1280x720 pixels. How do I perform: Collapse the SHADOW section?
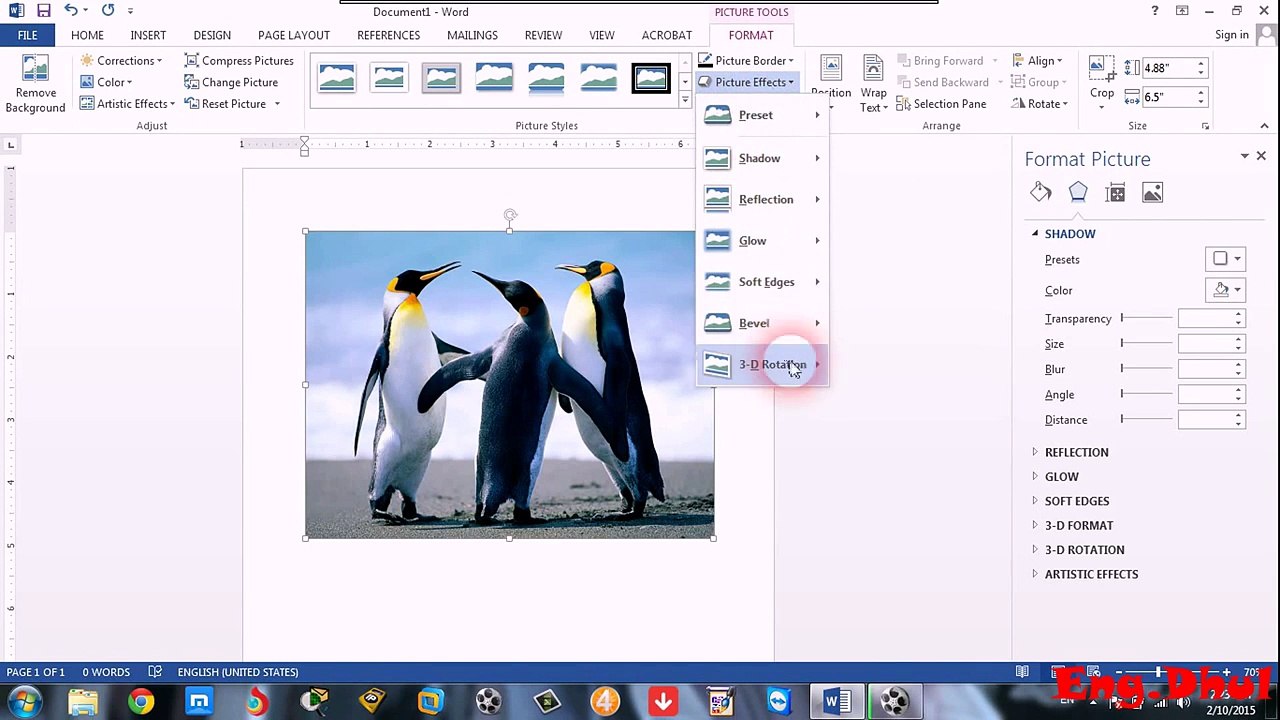tap(1035, 234)
